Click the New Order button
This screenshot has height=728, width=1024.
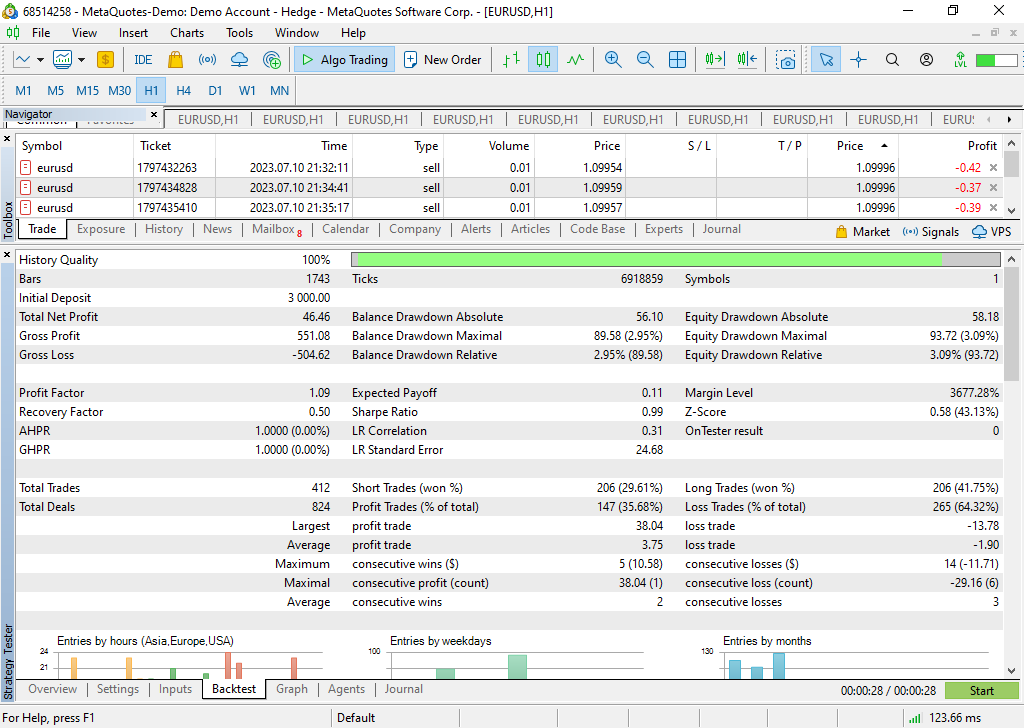coord(442,60)
